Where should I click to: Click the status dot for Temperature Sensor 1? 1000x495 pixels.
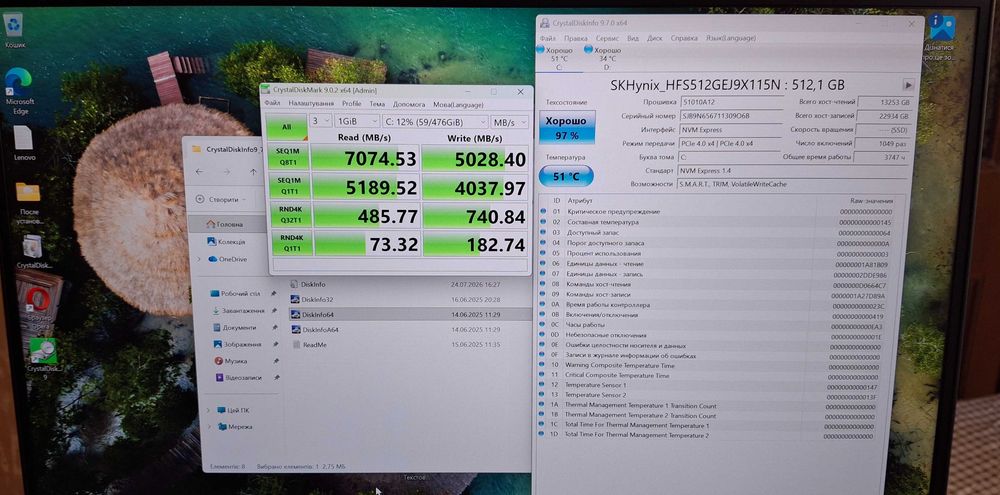543,385
